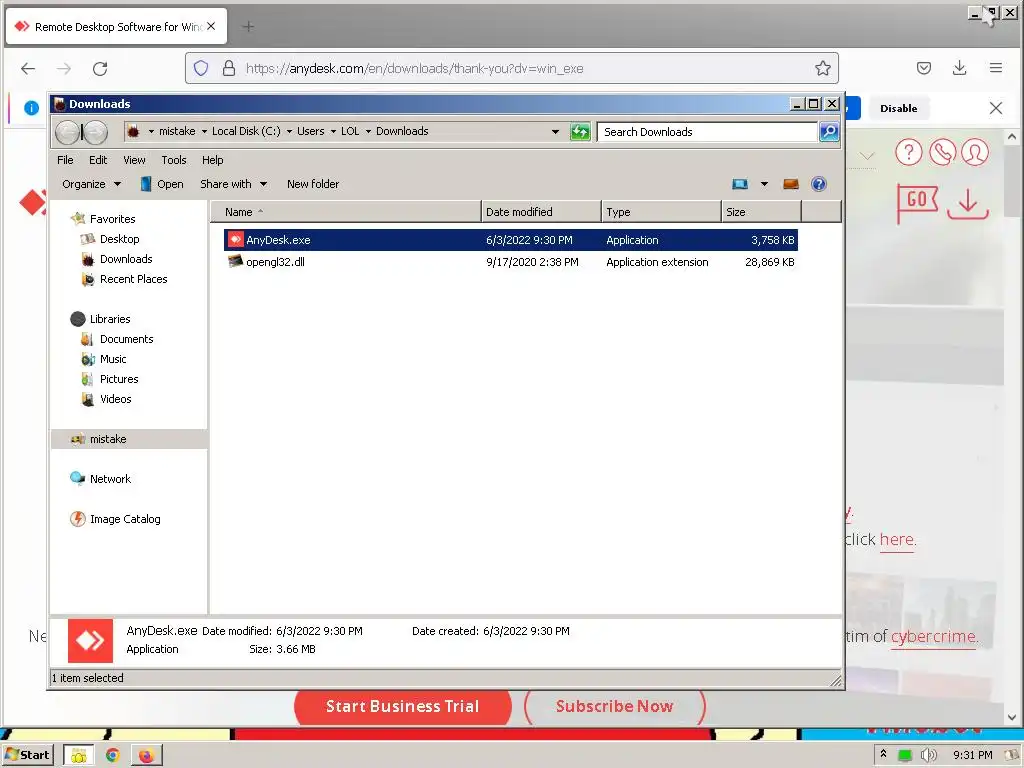Open the views options dropdown arrow
This screenshot has width=1024, height=768.
pos(764,184)
